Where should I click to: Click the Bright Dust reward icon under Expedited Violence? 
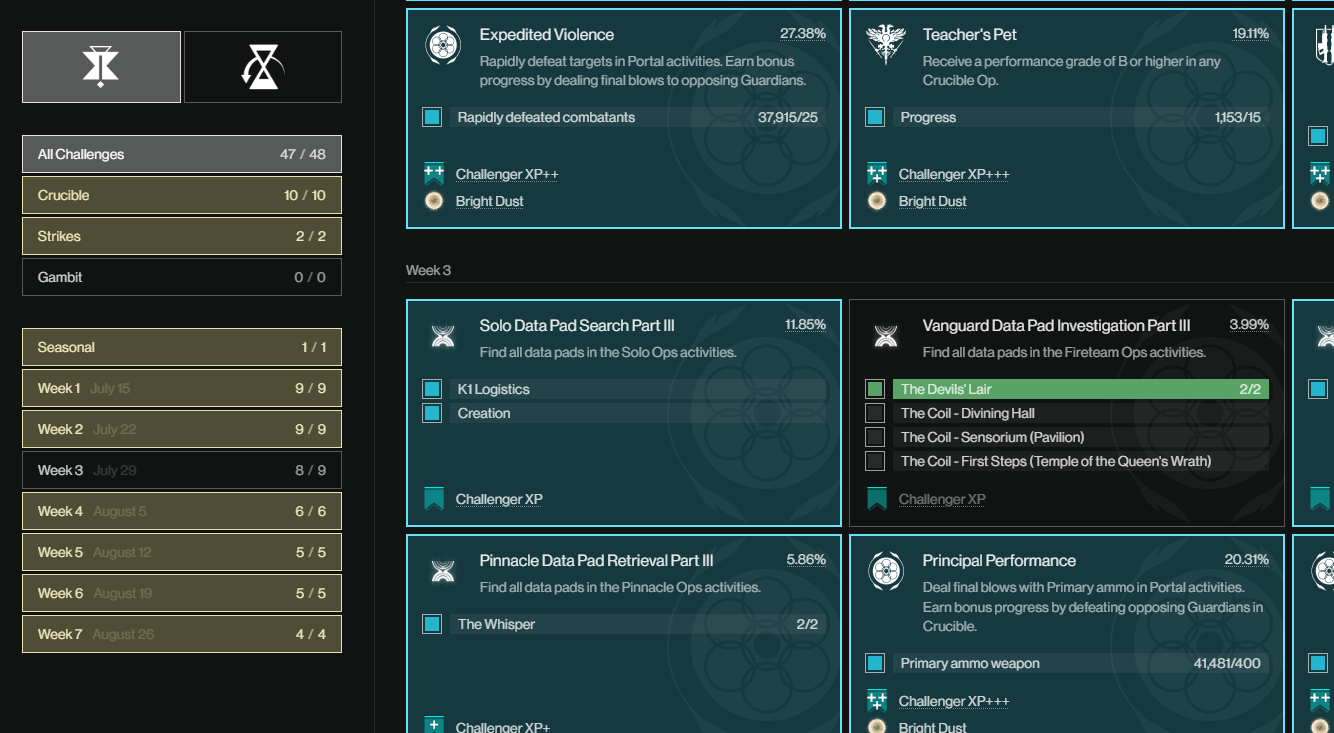coord(434,201)
